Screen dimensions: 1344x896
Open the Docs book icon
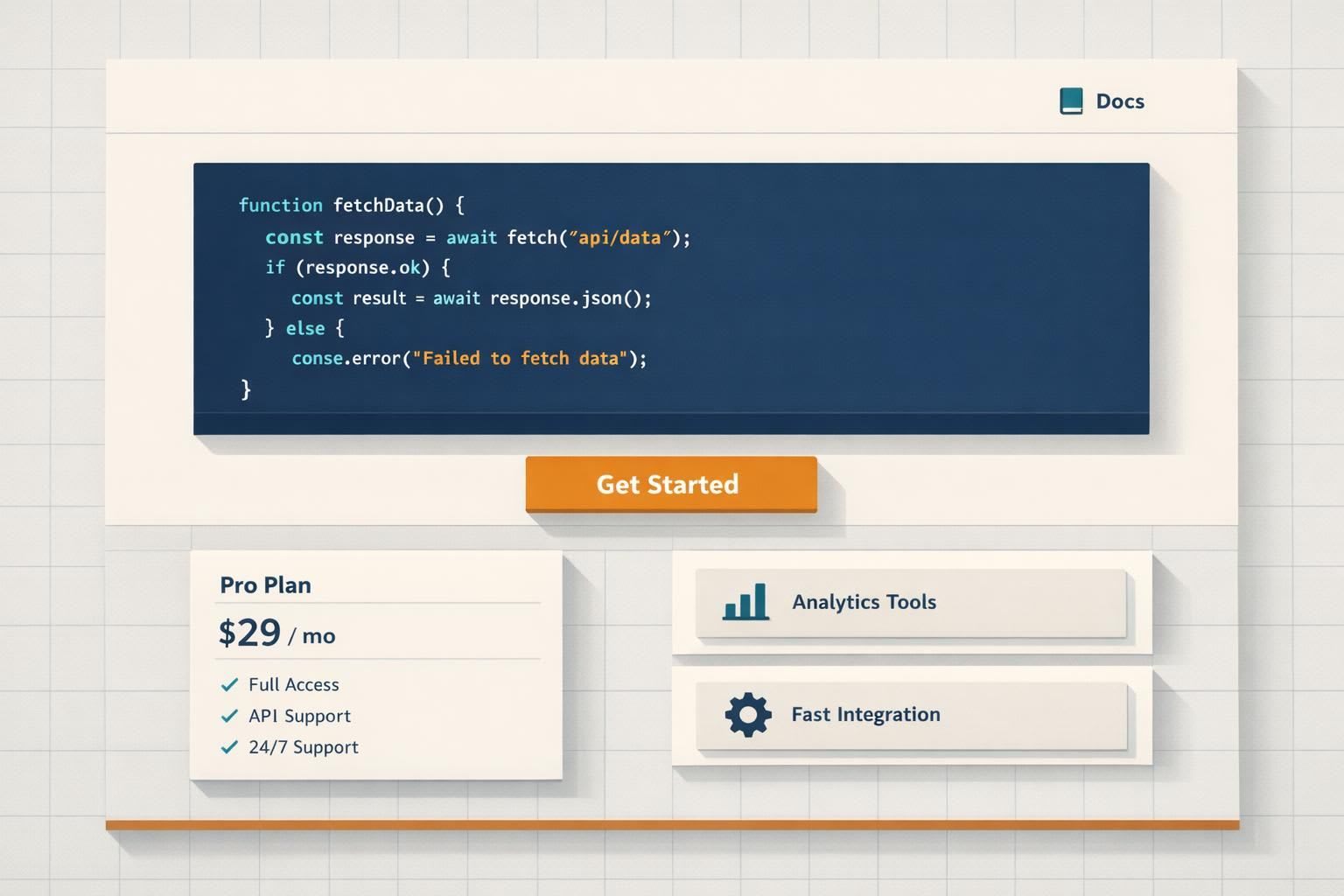[1071, 101]
